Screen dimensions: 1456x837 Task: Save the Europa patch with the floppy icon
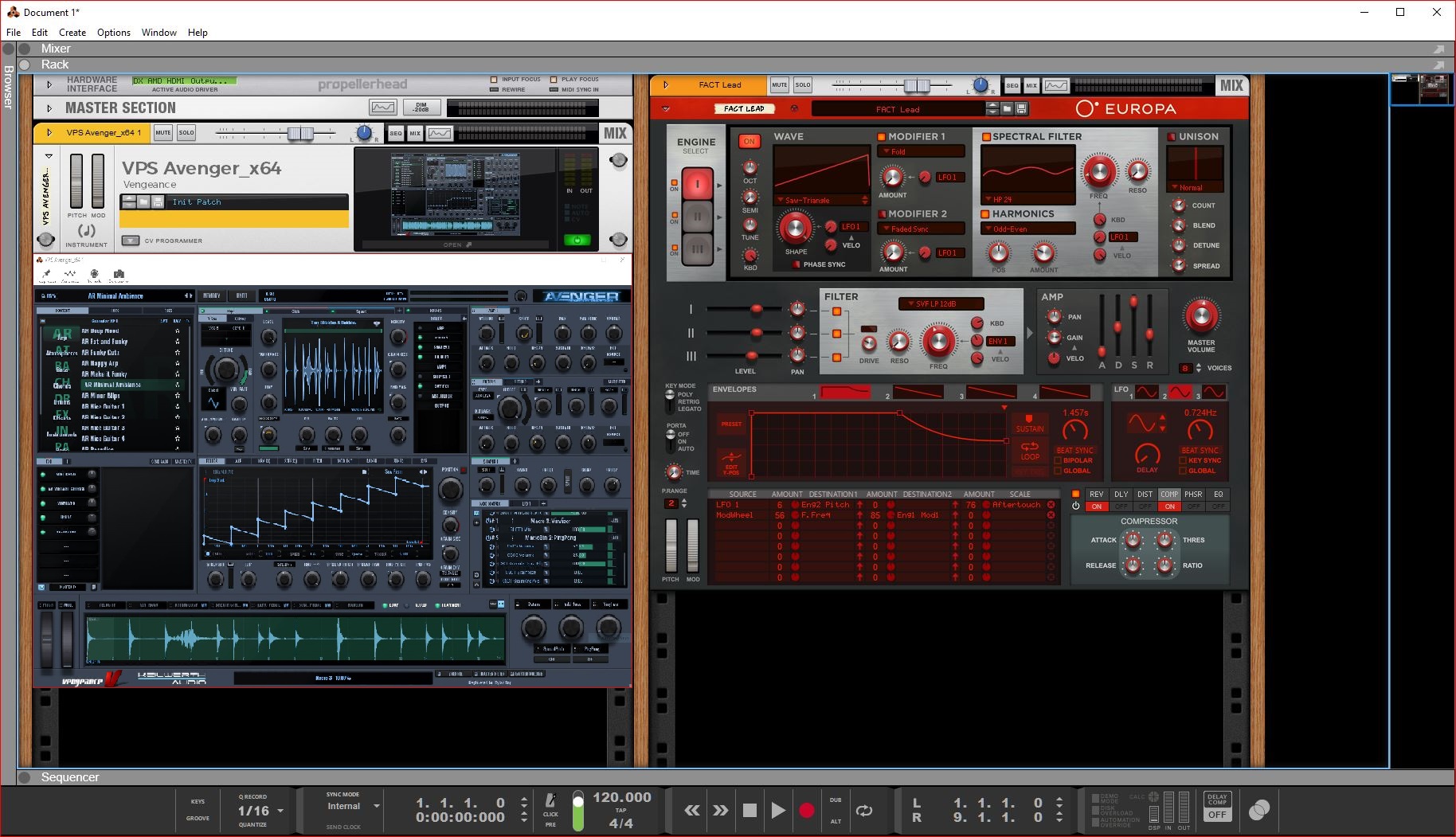coord(1022,108)
